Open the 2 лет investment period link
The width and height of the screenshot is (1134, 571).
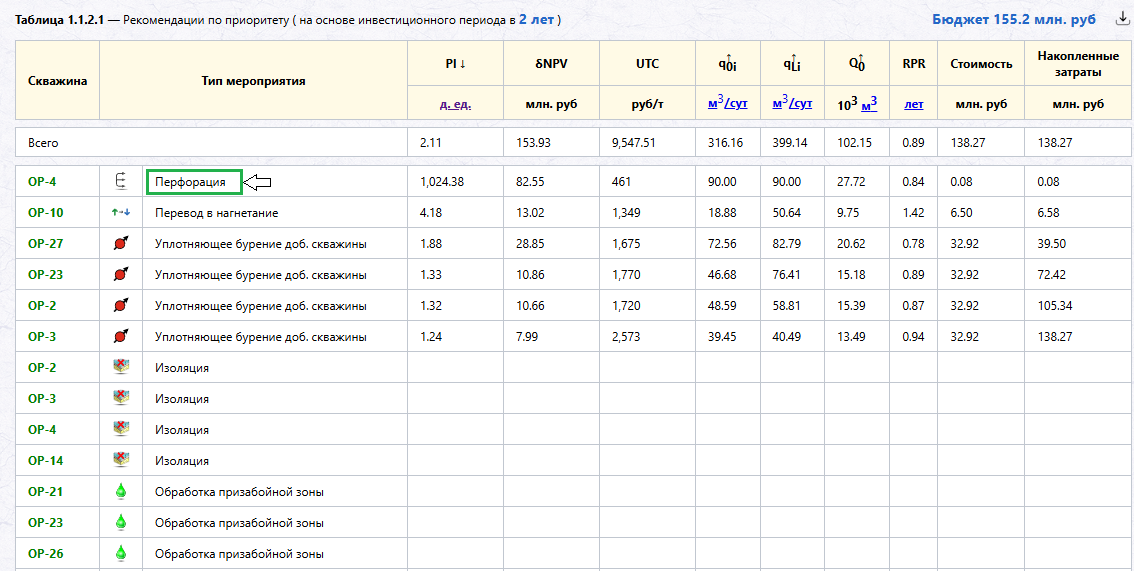(536, 20)
